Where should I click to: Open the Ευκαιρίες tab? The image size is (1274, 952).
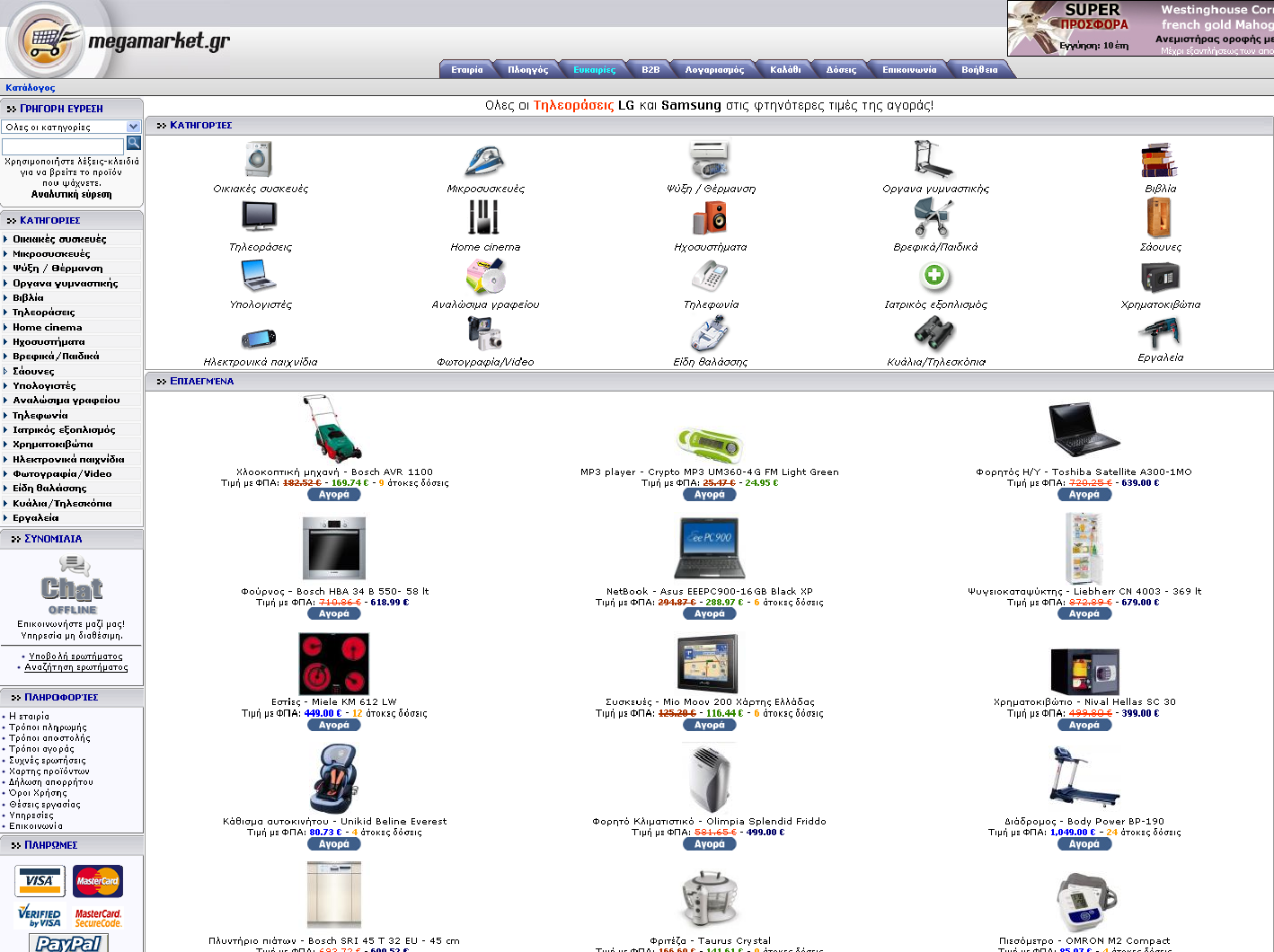(x=595, y=69)
